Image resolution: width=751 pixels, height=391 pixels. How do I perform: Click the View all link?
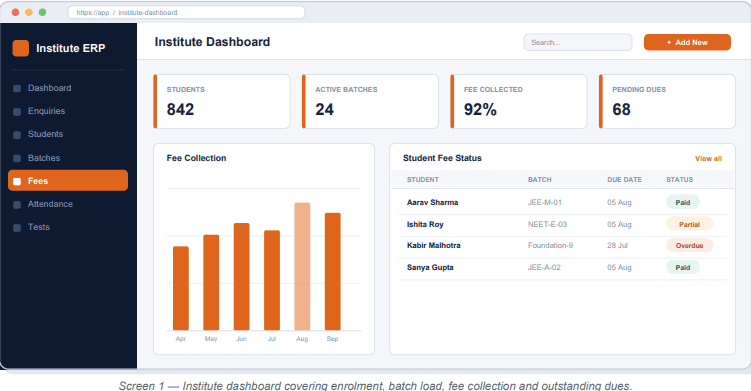pyautogui.click(x=708, y=159)
